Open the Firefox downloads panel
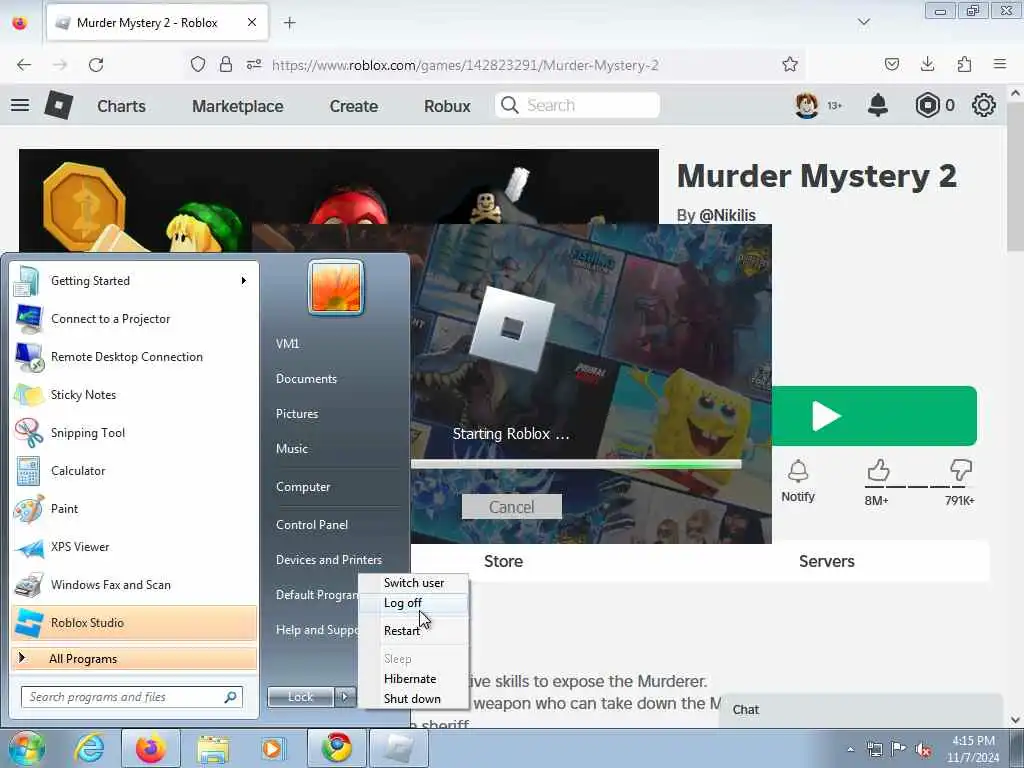 coord(927,64)
